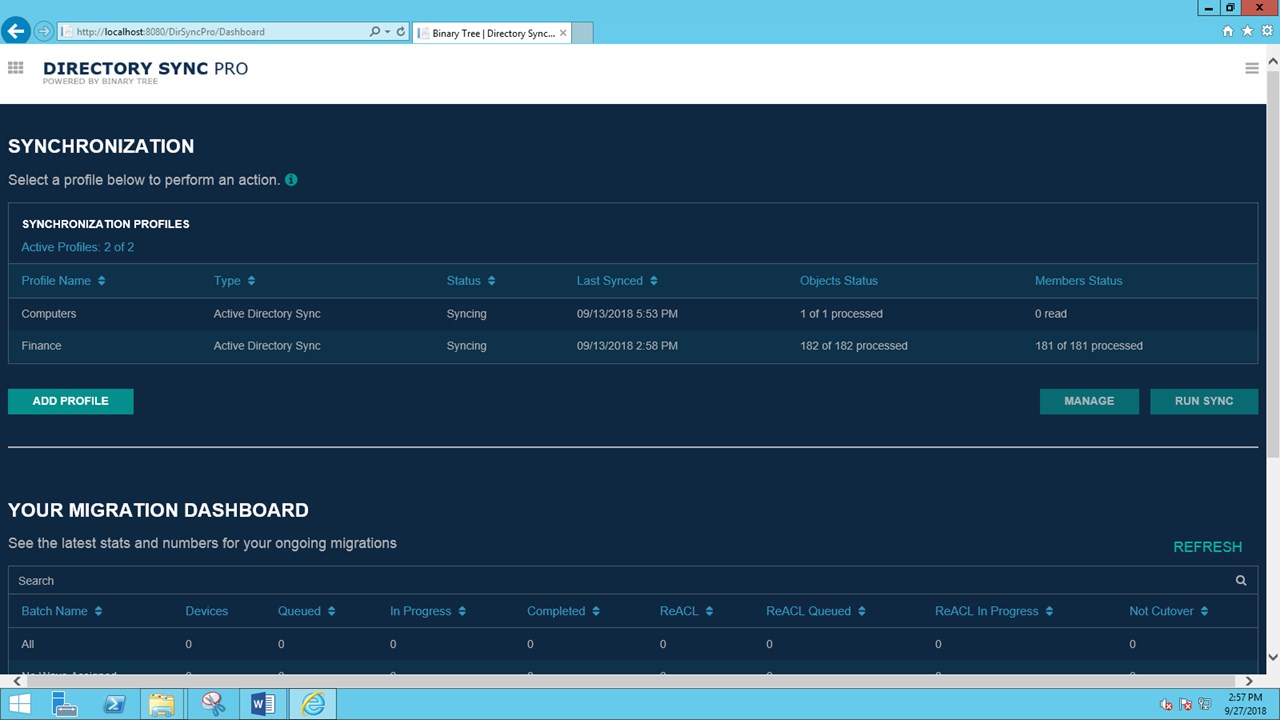Click the muted volume icon in the tray
Viewport: 1280px width, 720px height.
coord(1165,704)
